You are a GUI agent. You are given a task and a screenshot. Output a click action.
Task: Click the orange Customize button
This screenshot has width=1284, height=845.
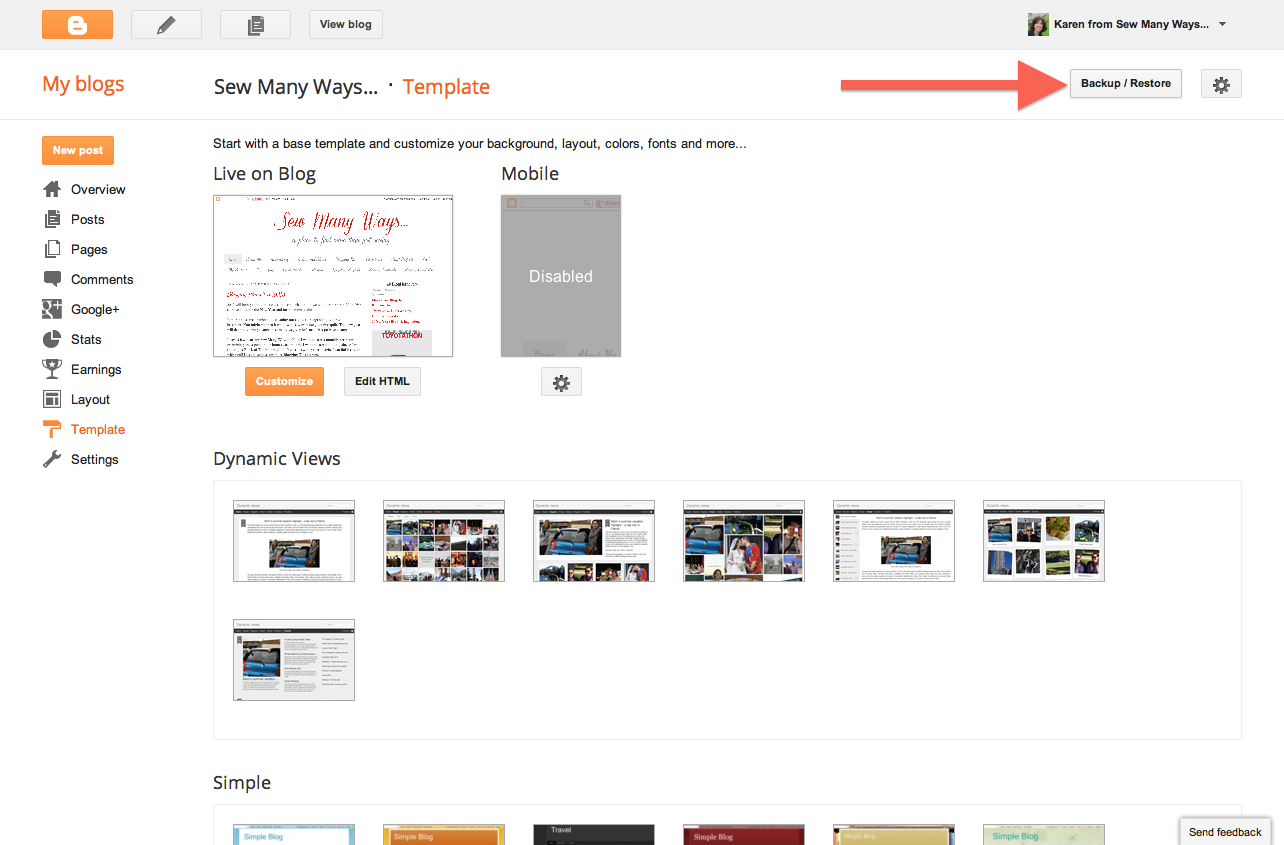coord(284,381)
